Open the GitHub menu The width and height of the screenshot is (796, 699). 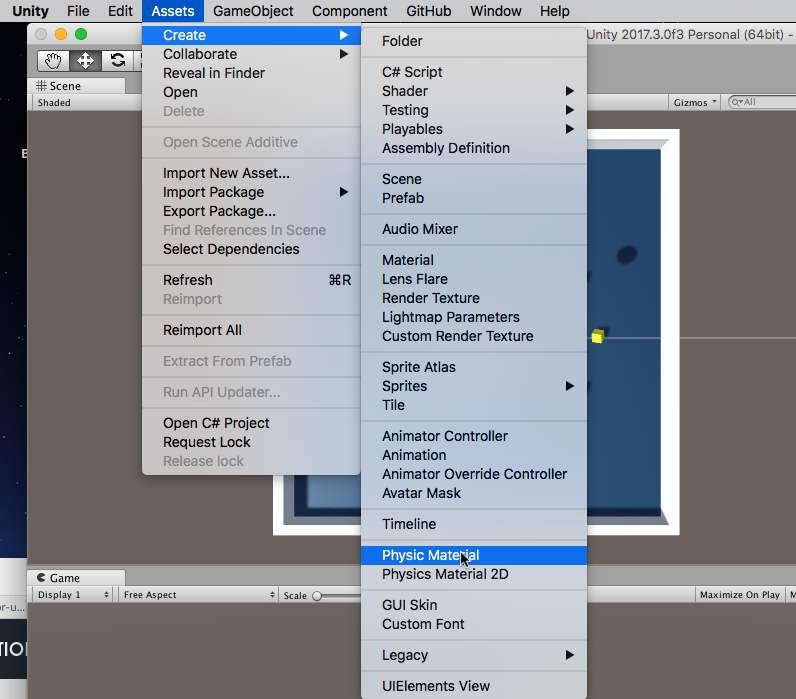click(428, 11)
